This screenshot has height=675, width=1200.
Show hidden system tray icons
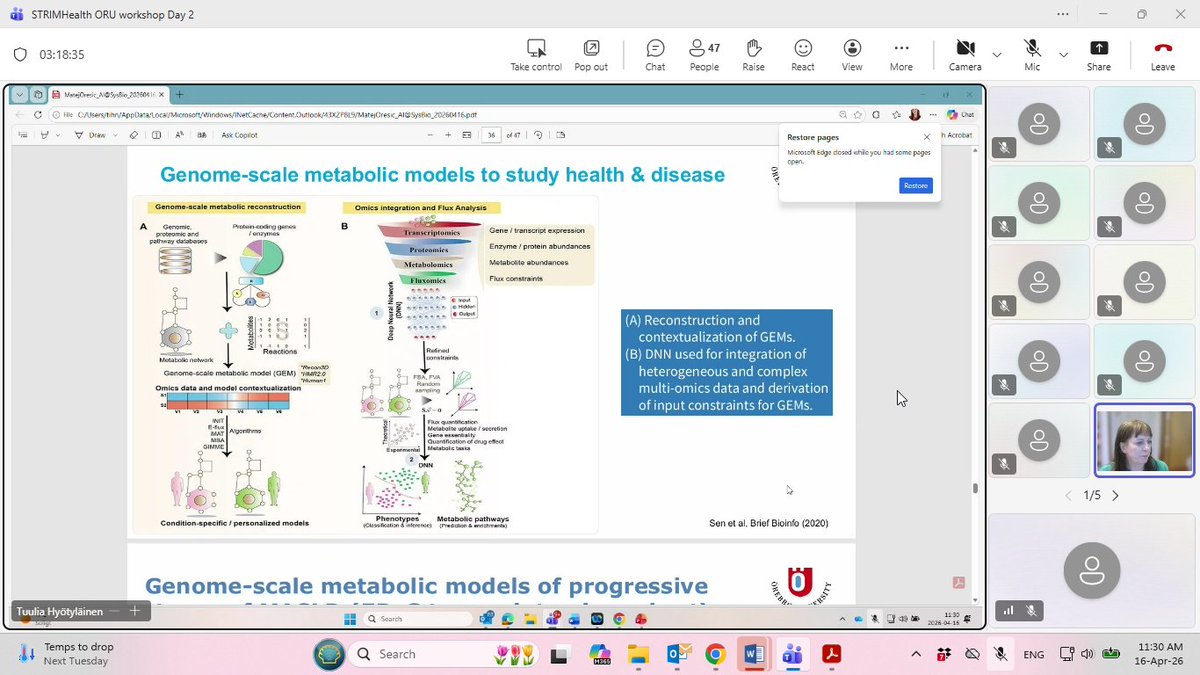coord(916,654)
